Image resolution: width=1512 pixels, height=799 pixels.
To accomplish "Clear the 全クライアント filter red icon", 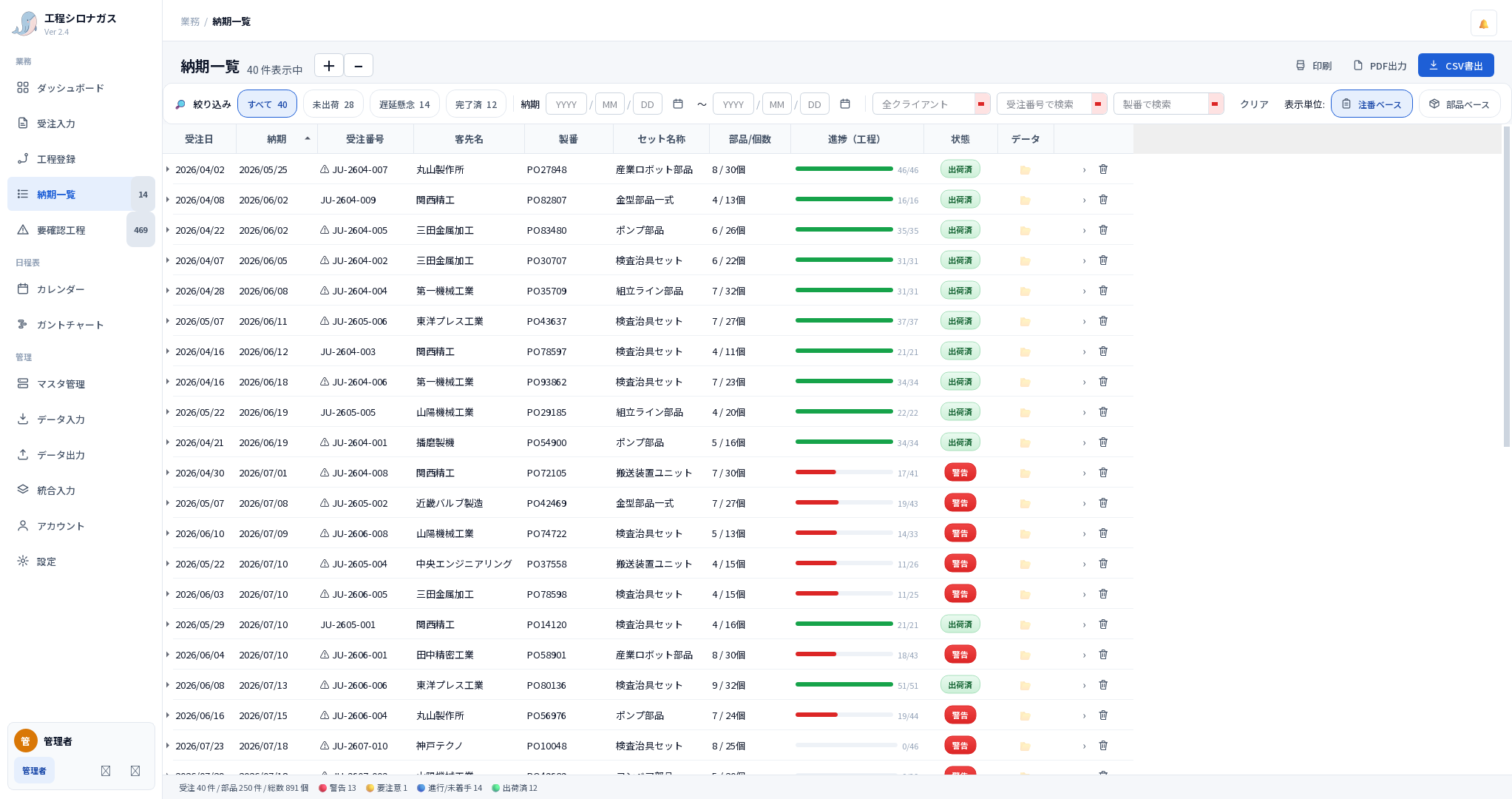I will (x=981, y=104).
